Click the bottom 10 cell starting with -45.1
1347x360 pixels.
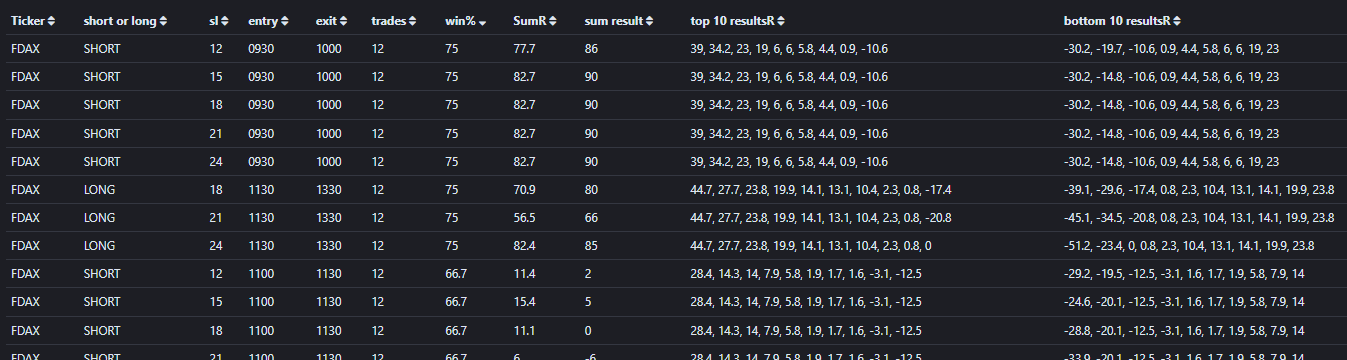pos(1199,217)
